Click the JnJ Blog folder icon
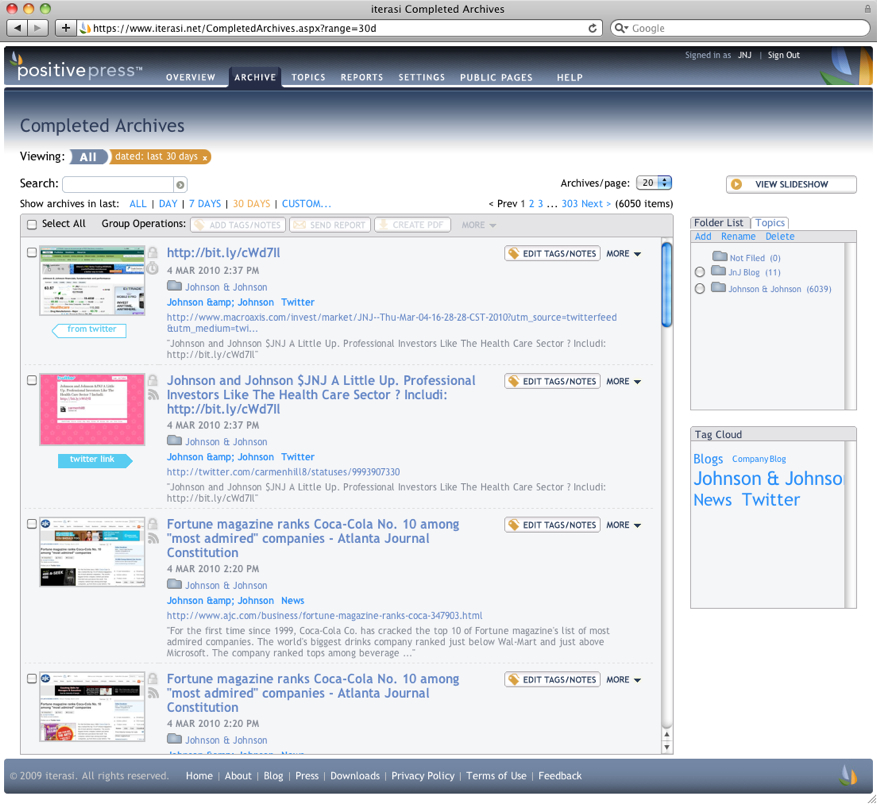Screen dimensions: 877x804 718,271
